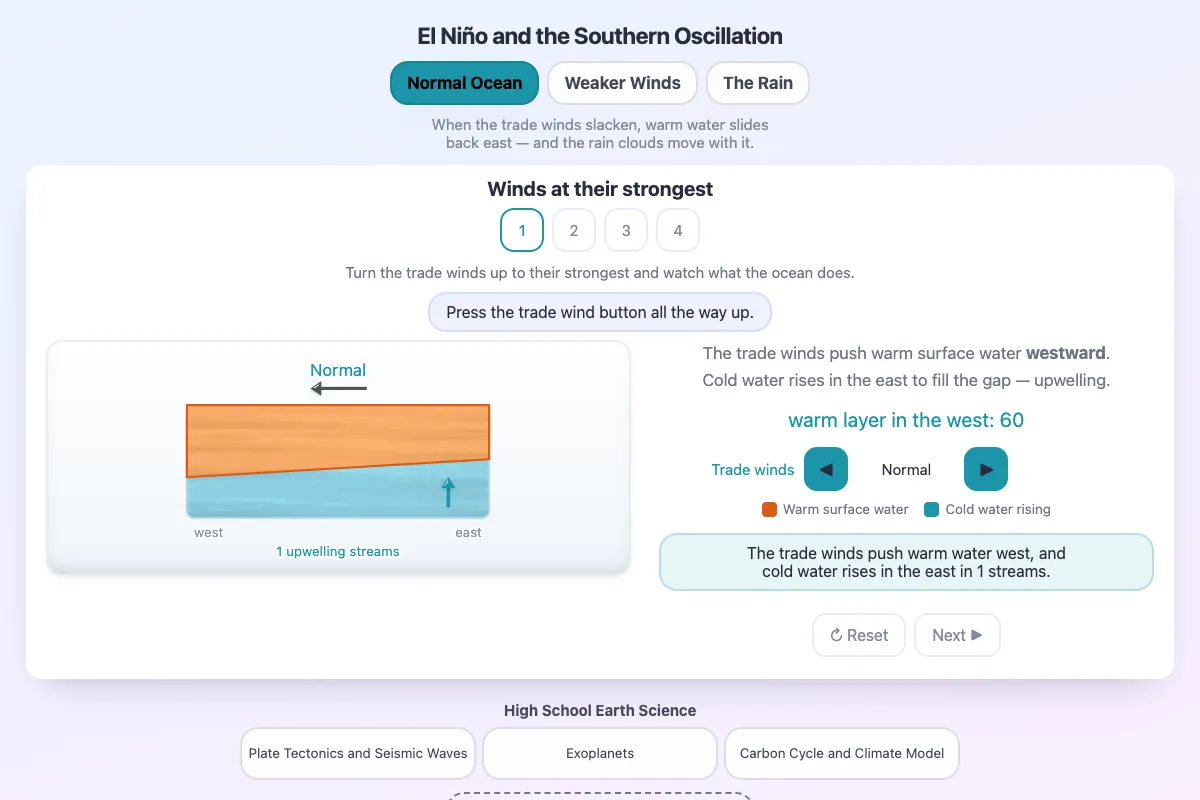The image size is (1200, 800).
Task: Select step 4 indicator
Action: pyautogui.click(x=678, y=230)
